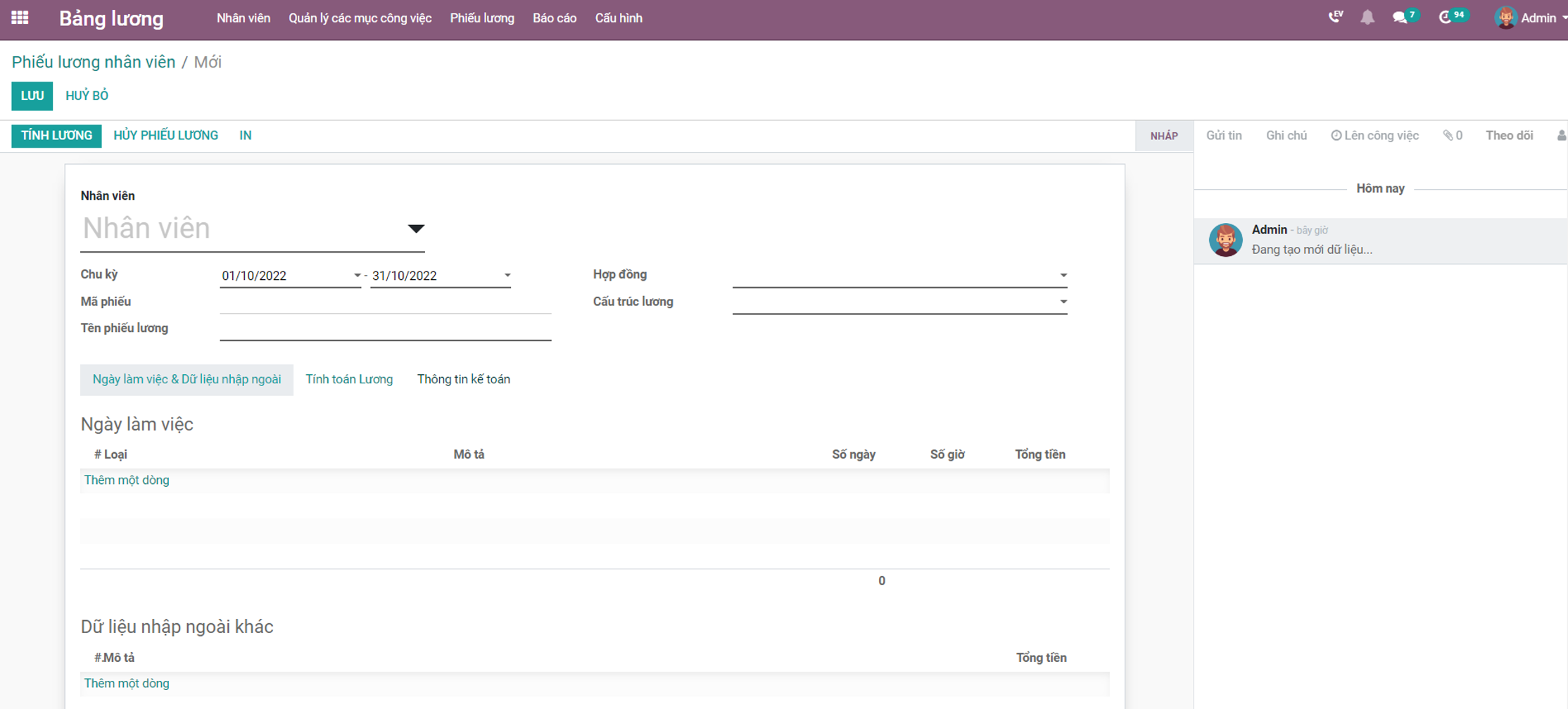Viewport: 1568px width, 709px height.
Task: Click the Tên phiếu lương input field
Action: pos(385,329)
